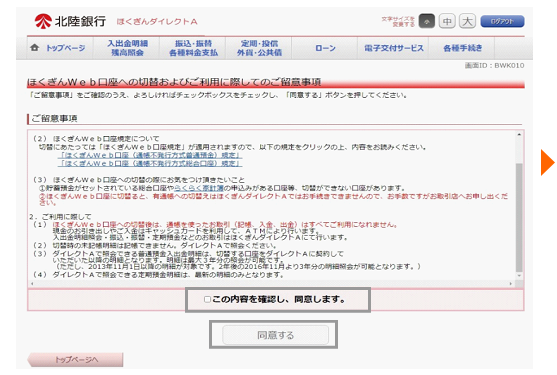The image size is (557, 375).
Task: Open 入出金明細 残高照会 menu
Action: click(x=127, y=48)
